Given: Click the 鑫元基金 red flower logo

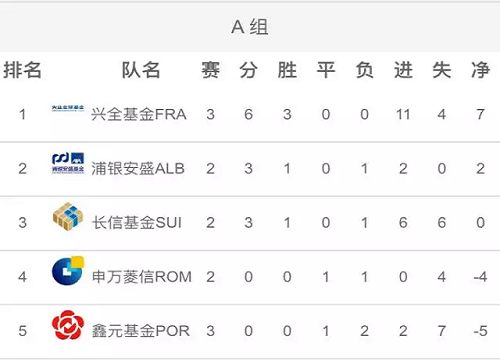Looking at the screenshot, I should [x=68, y=325].
